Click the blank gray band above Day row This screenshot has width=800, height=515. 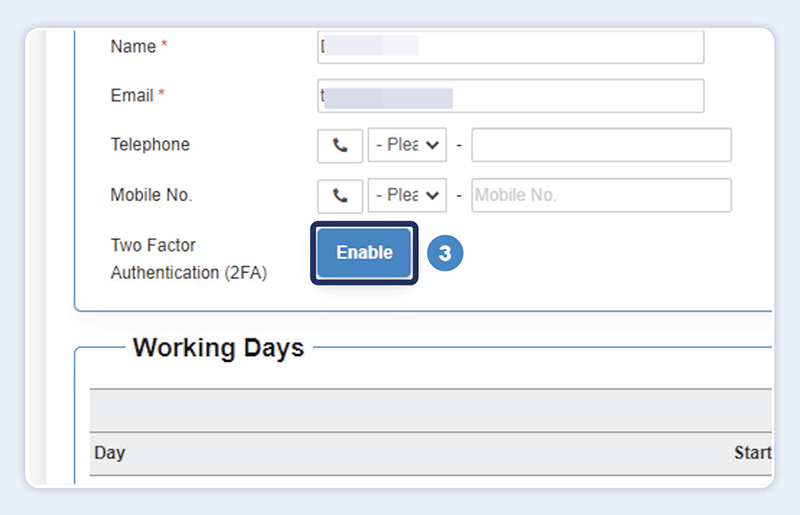pyautogui.click(x=430, y=410)
